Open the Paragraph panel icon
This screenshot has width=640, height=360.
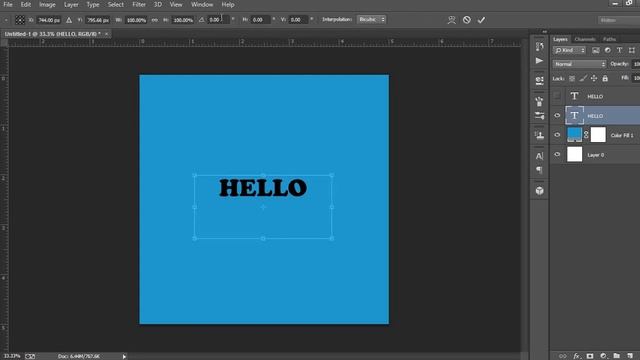(x=540, y=170)
